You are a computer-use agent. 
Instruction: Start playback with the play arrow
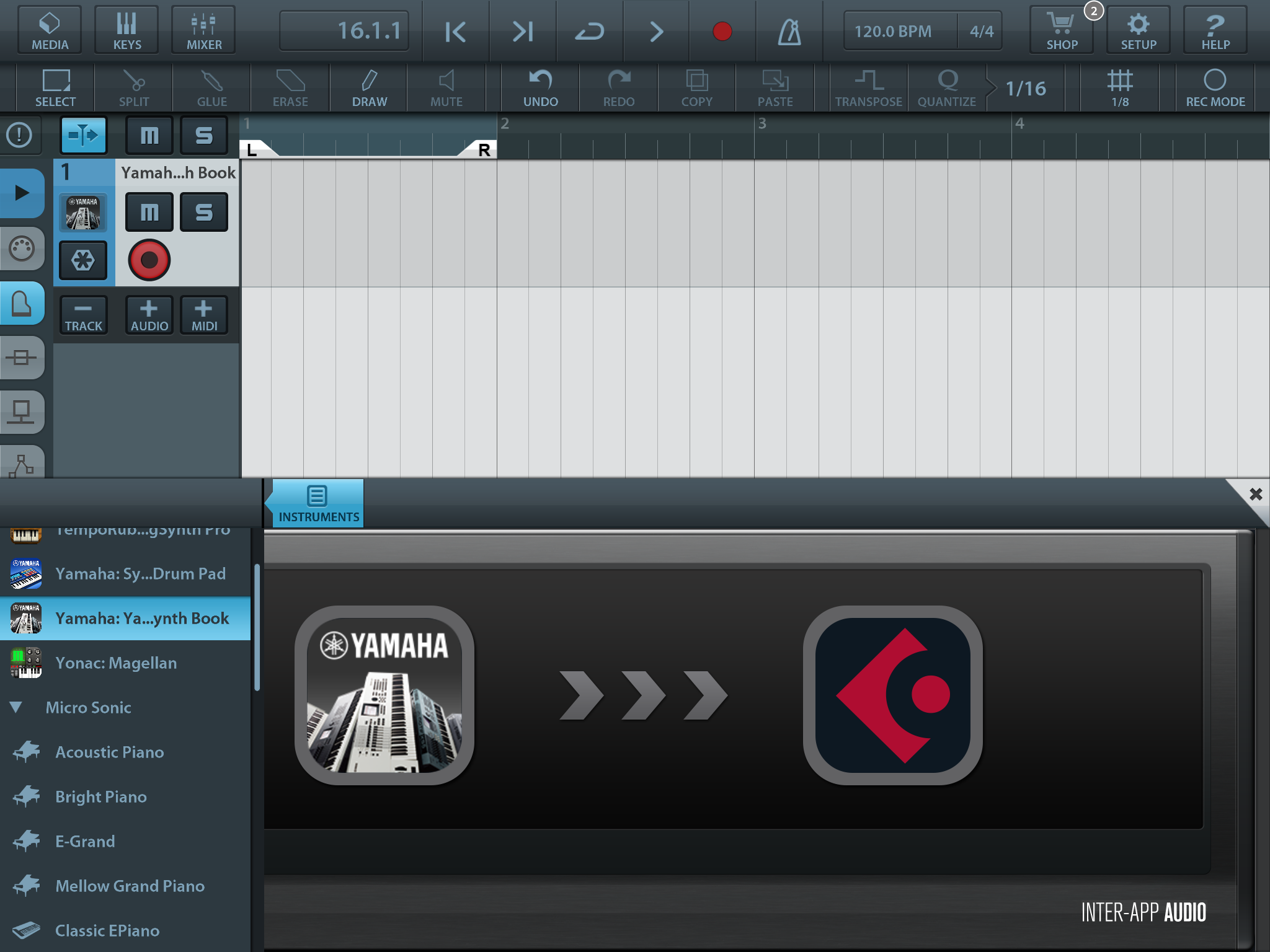(x=656, y=31)
